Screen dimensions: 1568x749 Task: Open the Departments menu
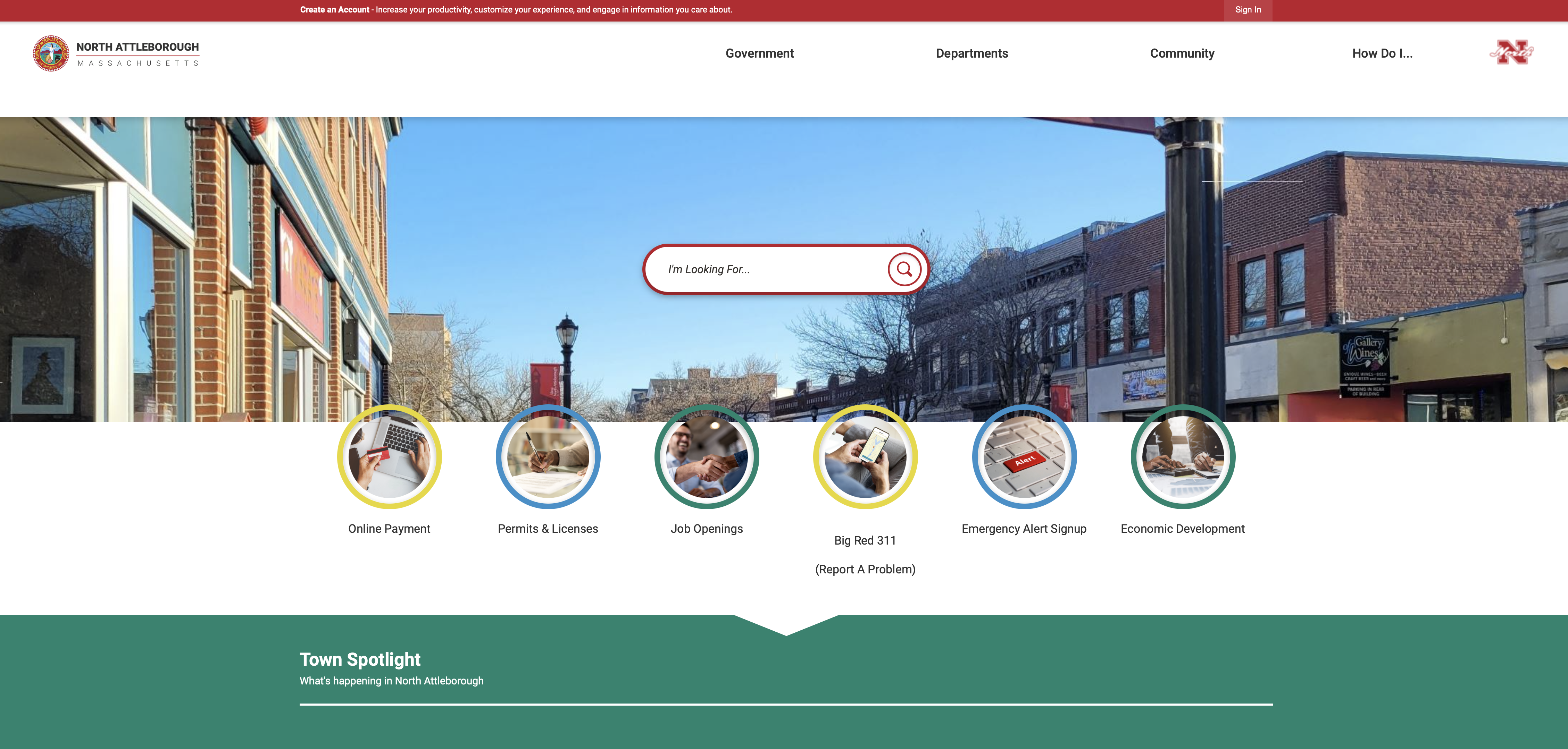971,53
